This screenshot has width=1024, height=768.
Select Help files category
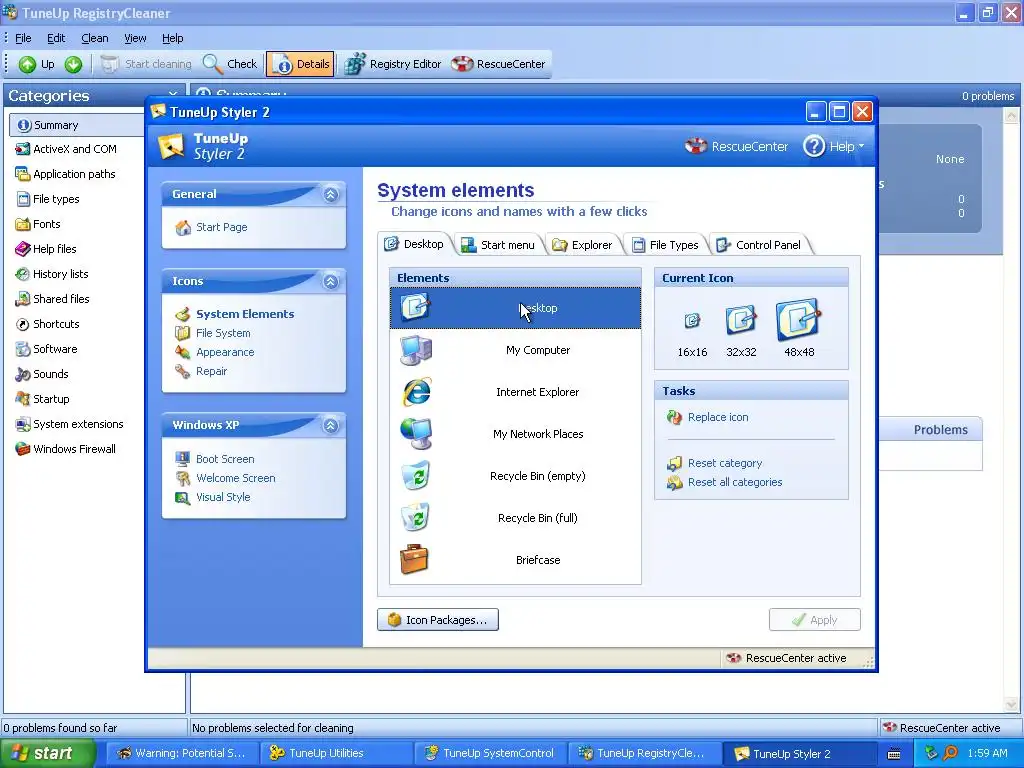46,249
